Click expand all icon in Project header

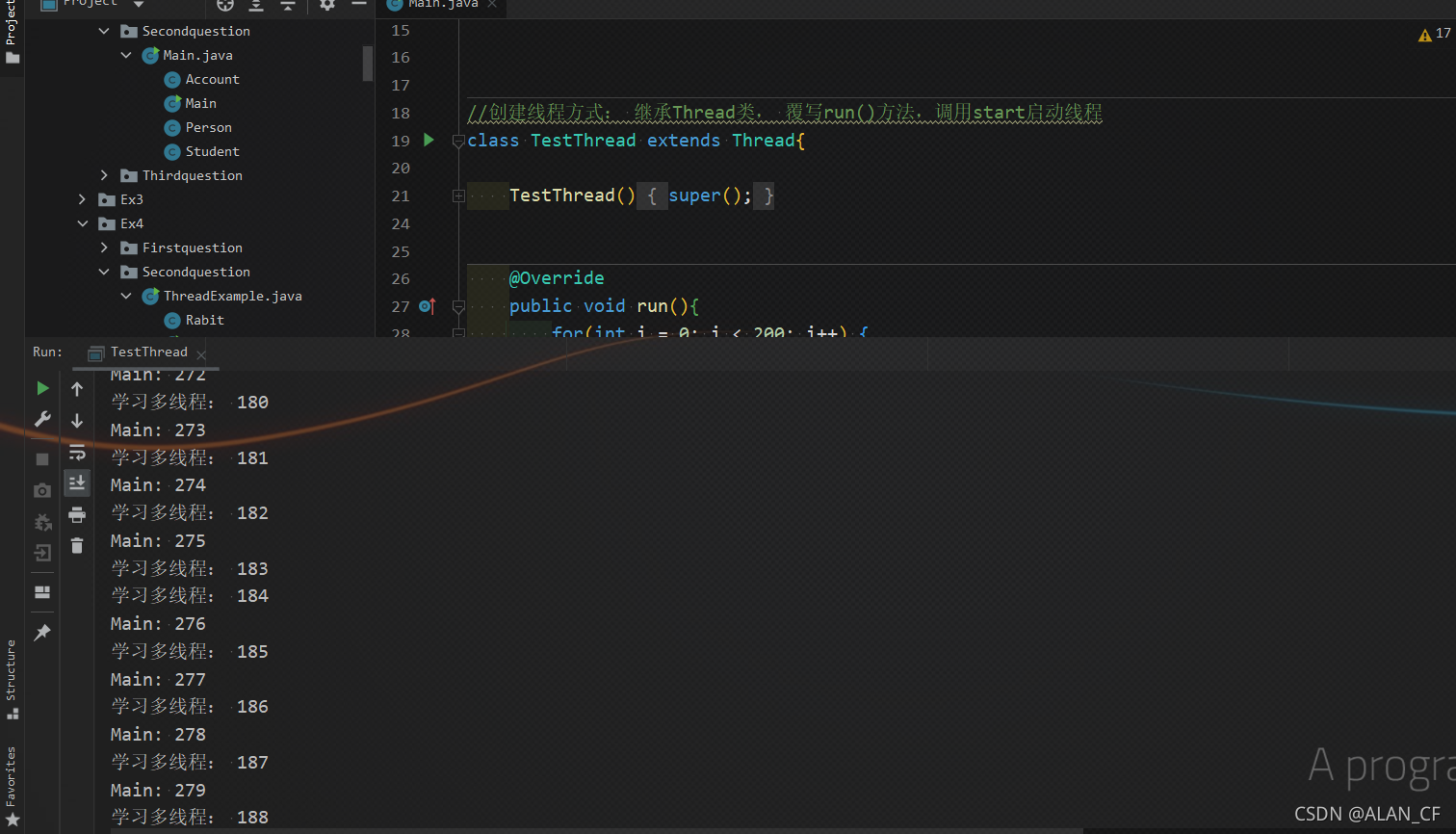pyautogui.click(x=256, y=5)
